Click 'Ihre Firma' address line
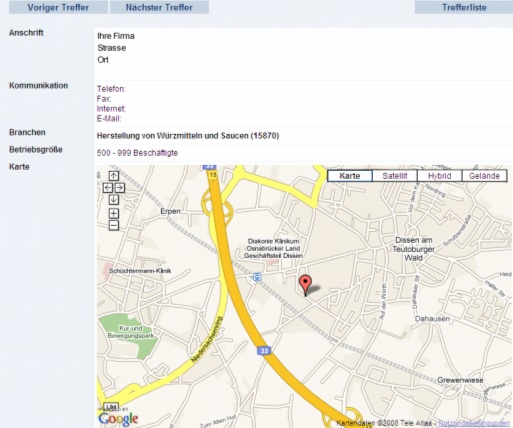The image size is (513, 428). [116, 36]
